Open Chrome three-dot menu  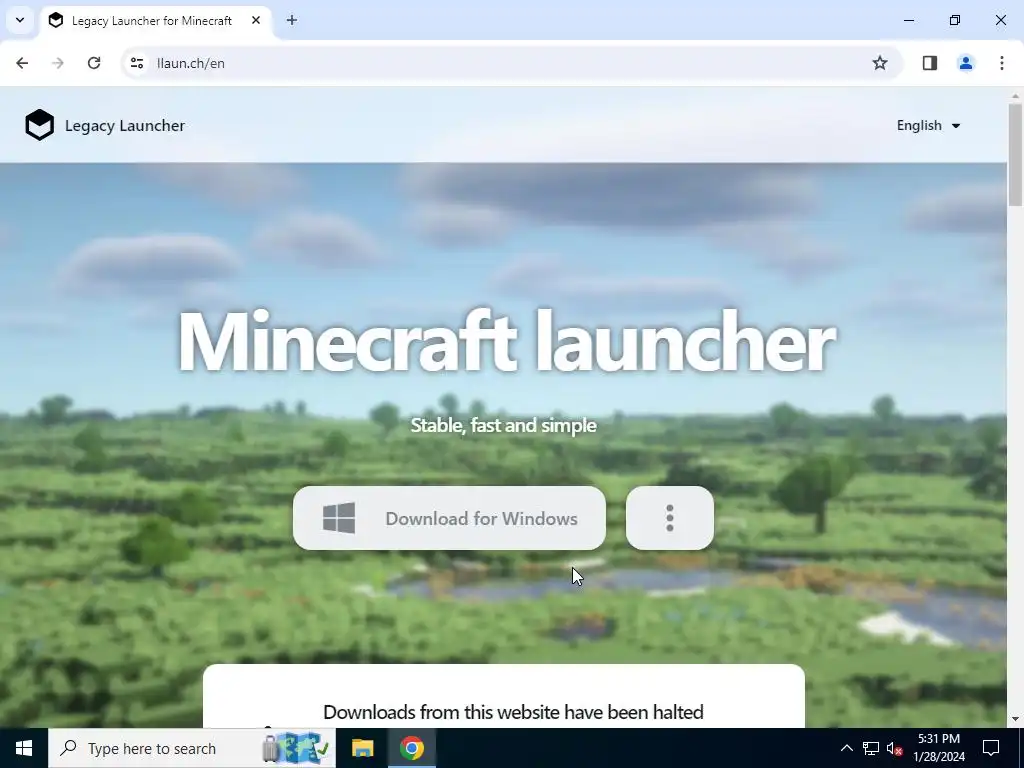(x=1002, y=63)
